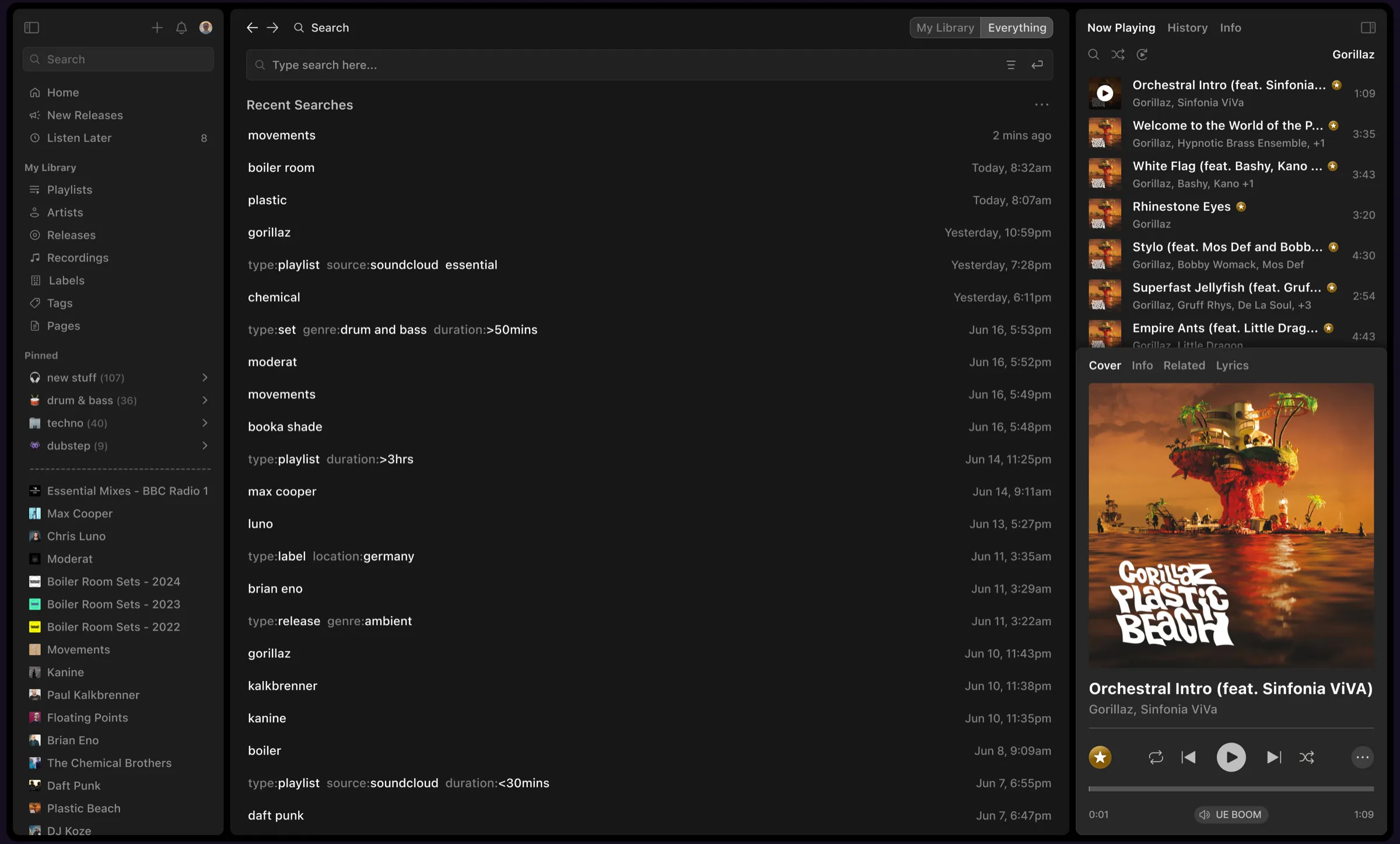Toggle the left sidebar panel icon
Screen dimensions: 1400x844
point(32,27)
